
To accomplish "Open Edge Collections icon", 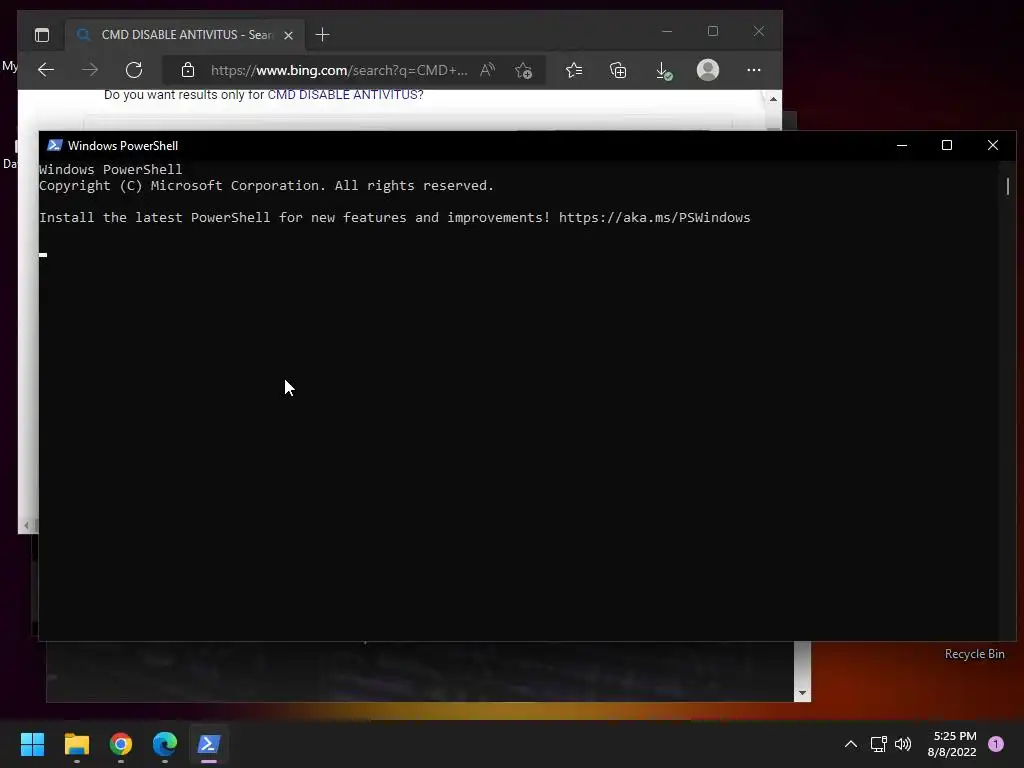I will click(618, 70).
